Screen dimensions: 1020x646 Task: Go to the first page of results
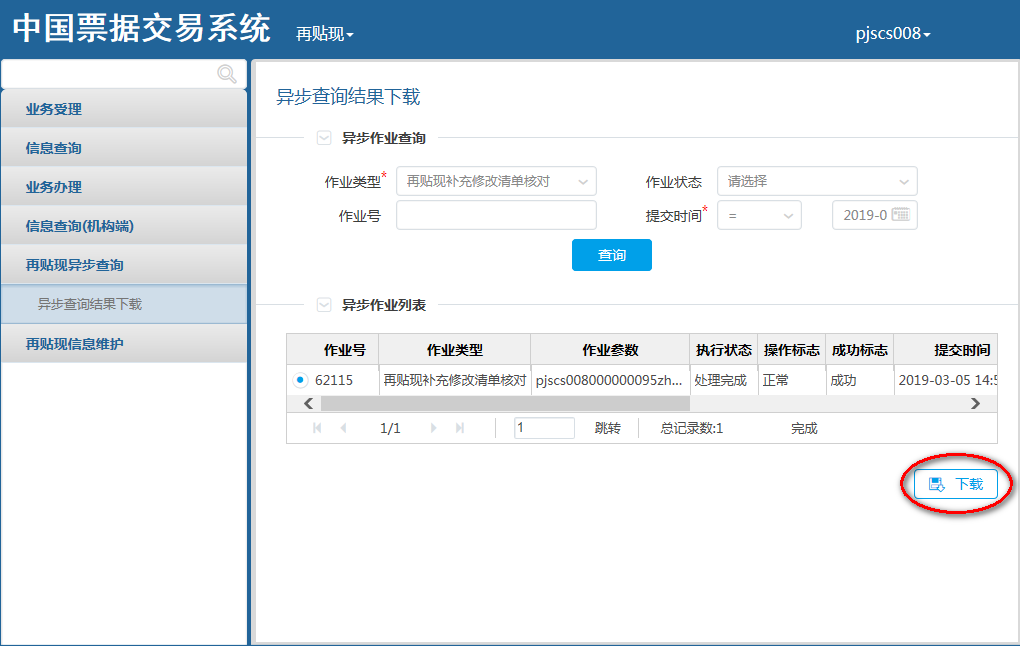(x=317, y=428)
